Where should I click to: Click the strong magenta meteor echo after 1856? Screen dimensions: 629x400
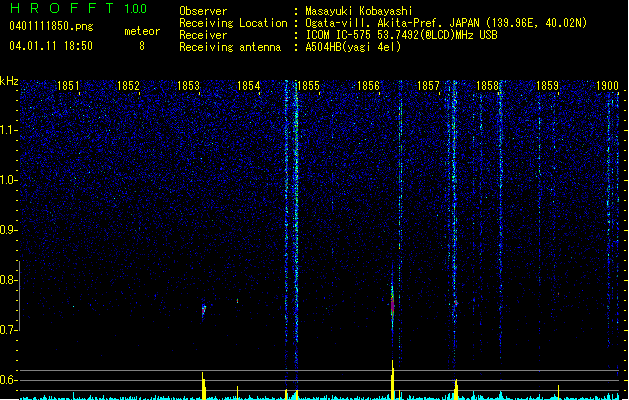392,304
